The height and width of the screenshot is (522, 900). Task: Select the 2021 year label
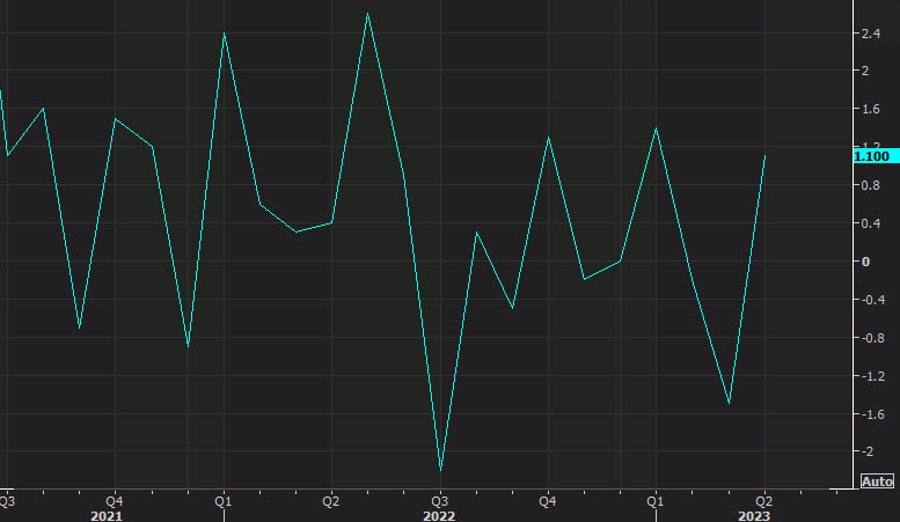106,515
